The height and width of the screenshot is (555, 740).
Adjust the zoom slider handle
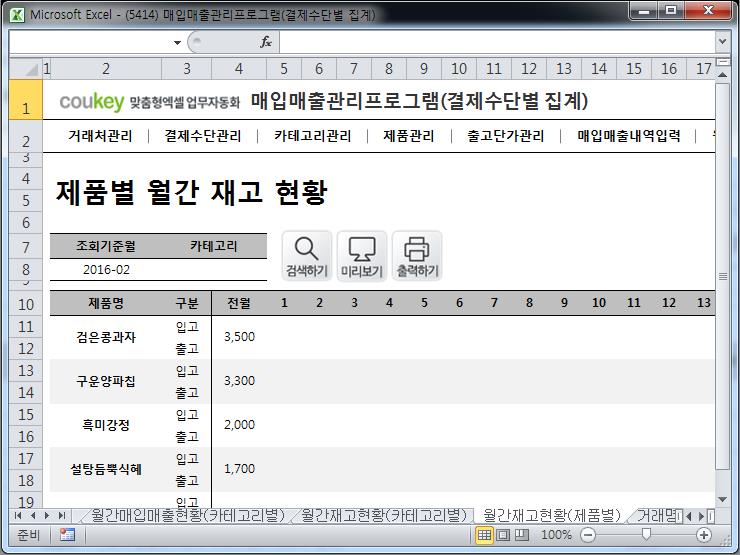[x=646, y=534]
